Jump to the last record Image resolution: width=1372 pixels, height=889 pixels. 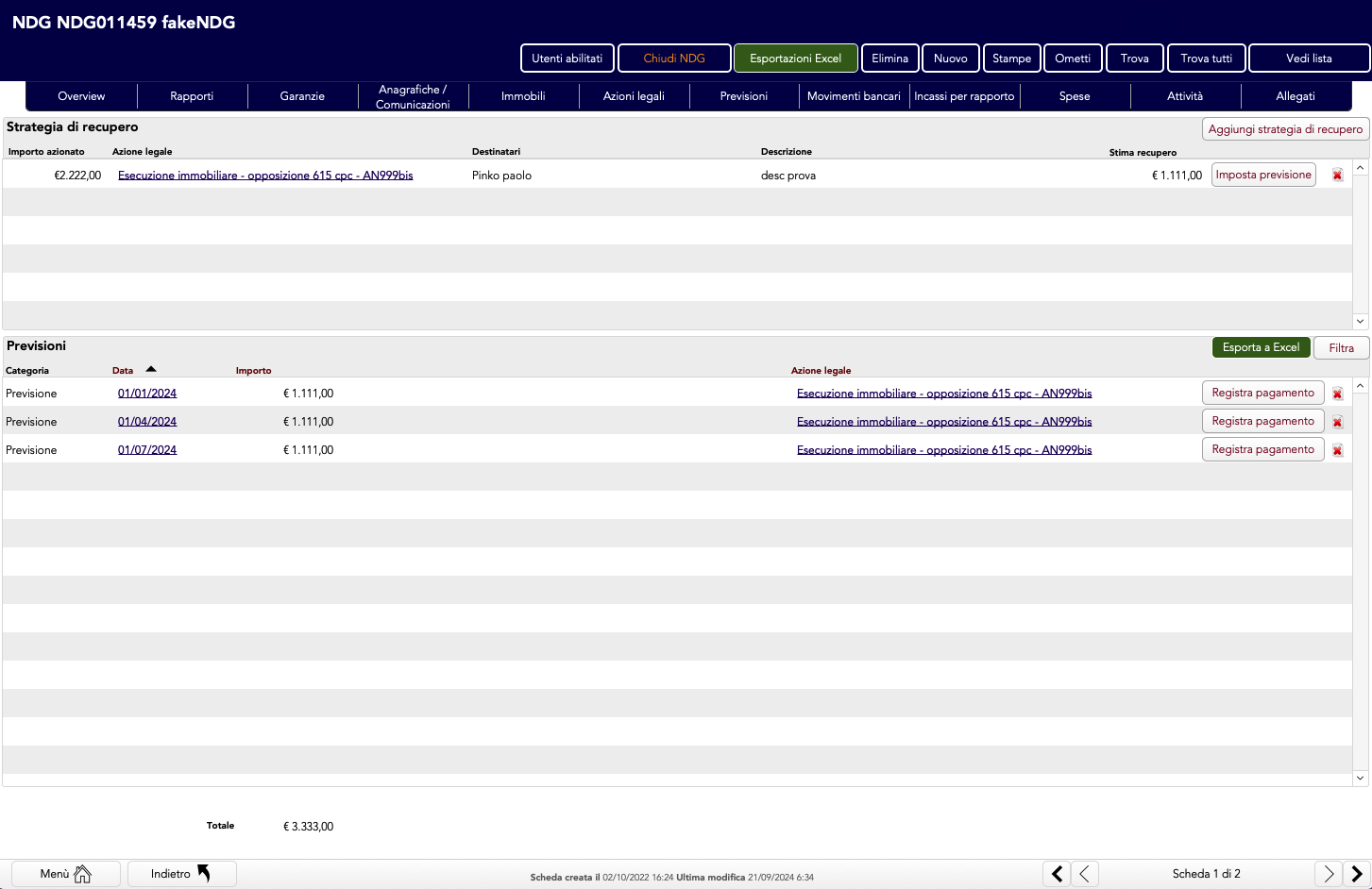(x=1356, y=874)
